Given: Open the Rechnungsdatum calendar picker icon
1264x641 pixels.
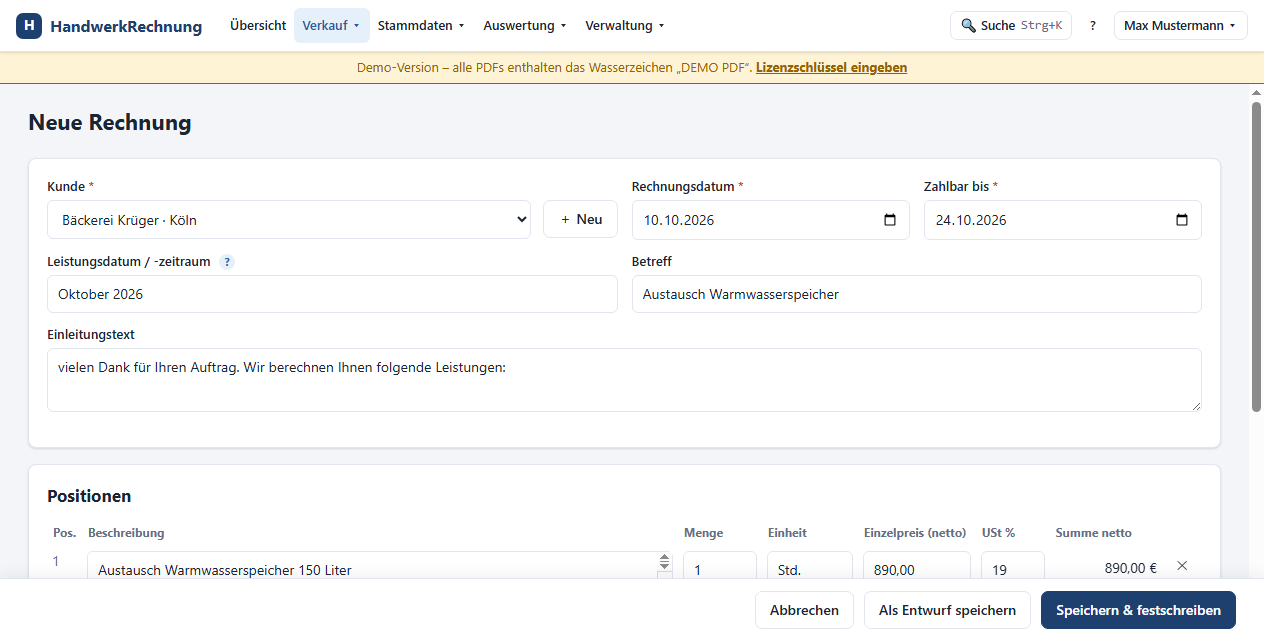Looking at the screenshot, I should 890,220.
